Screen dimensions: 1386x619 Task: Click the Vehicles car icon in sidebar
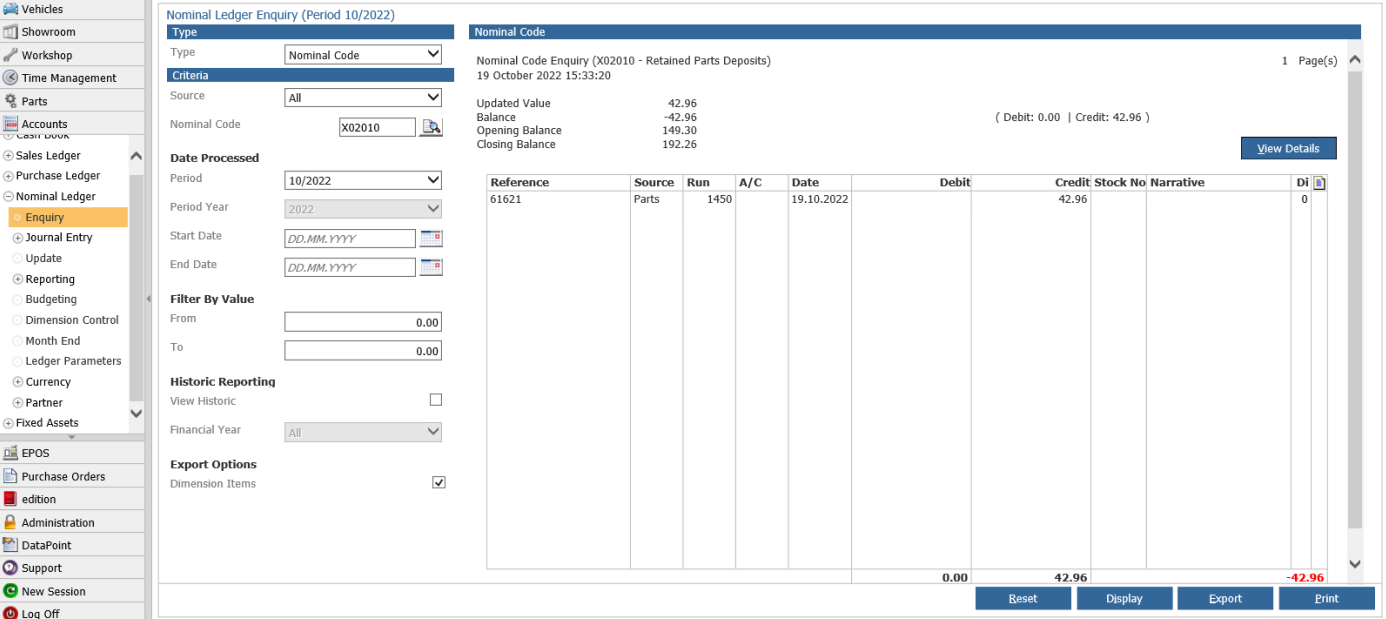10,9
